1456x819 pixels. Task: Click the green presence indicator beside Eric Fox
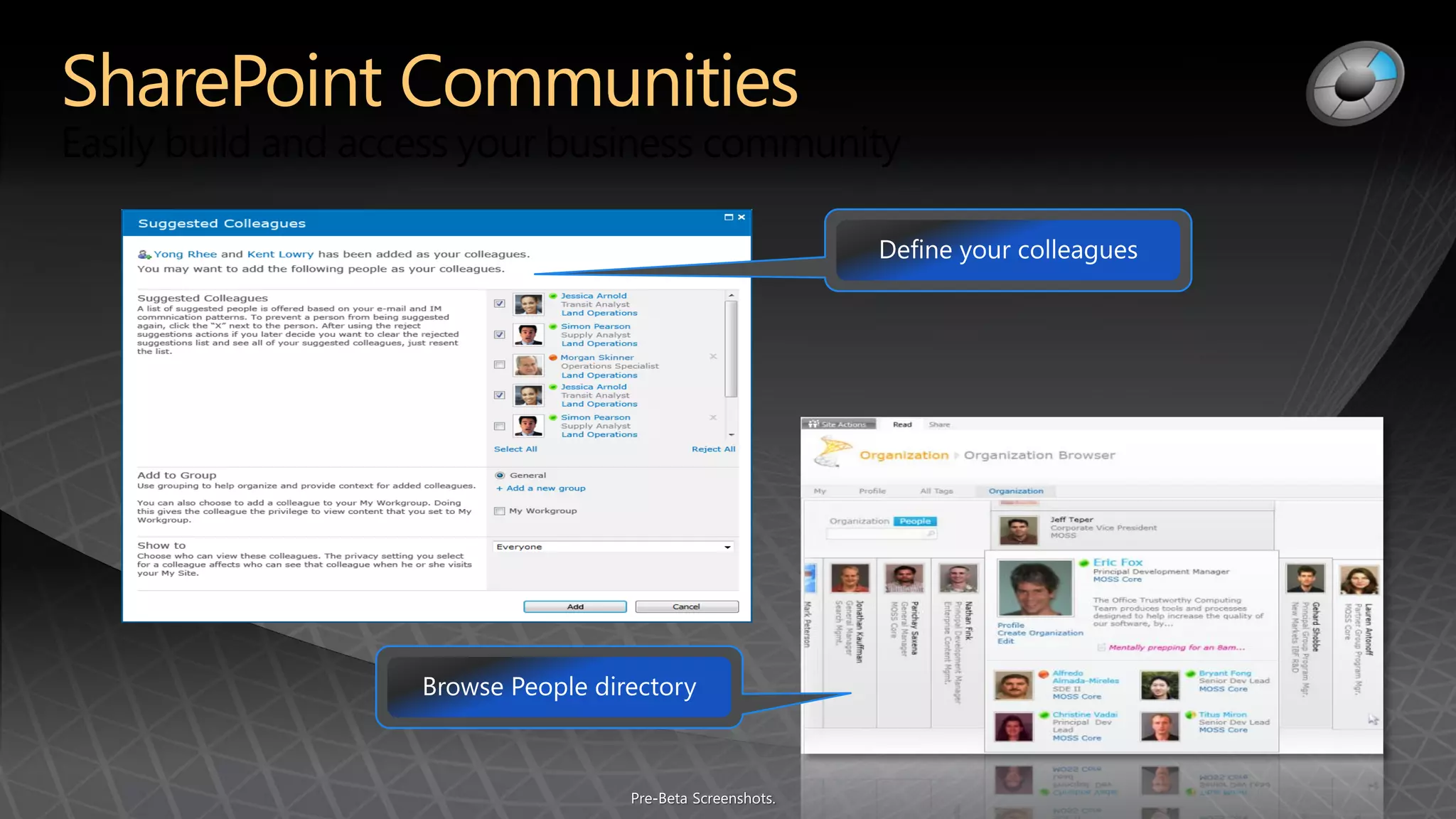coord(1084,563)
